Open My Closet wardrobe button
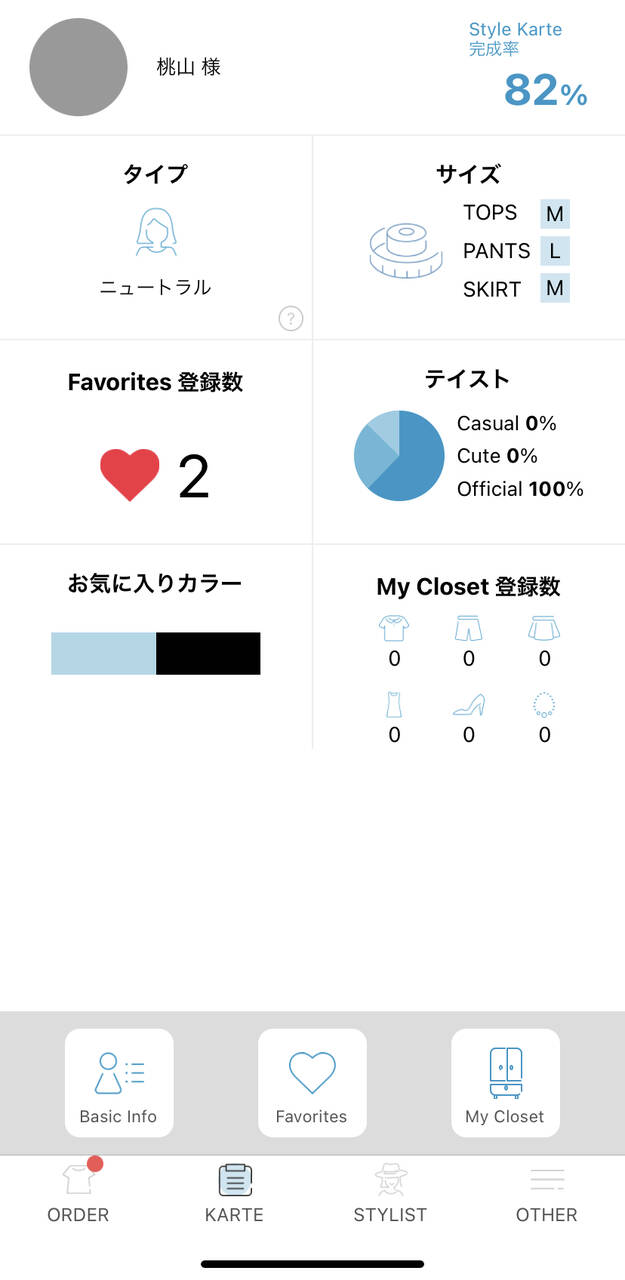 (x=505, y=1083)
